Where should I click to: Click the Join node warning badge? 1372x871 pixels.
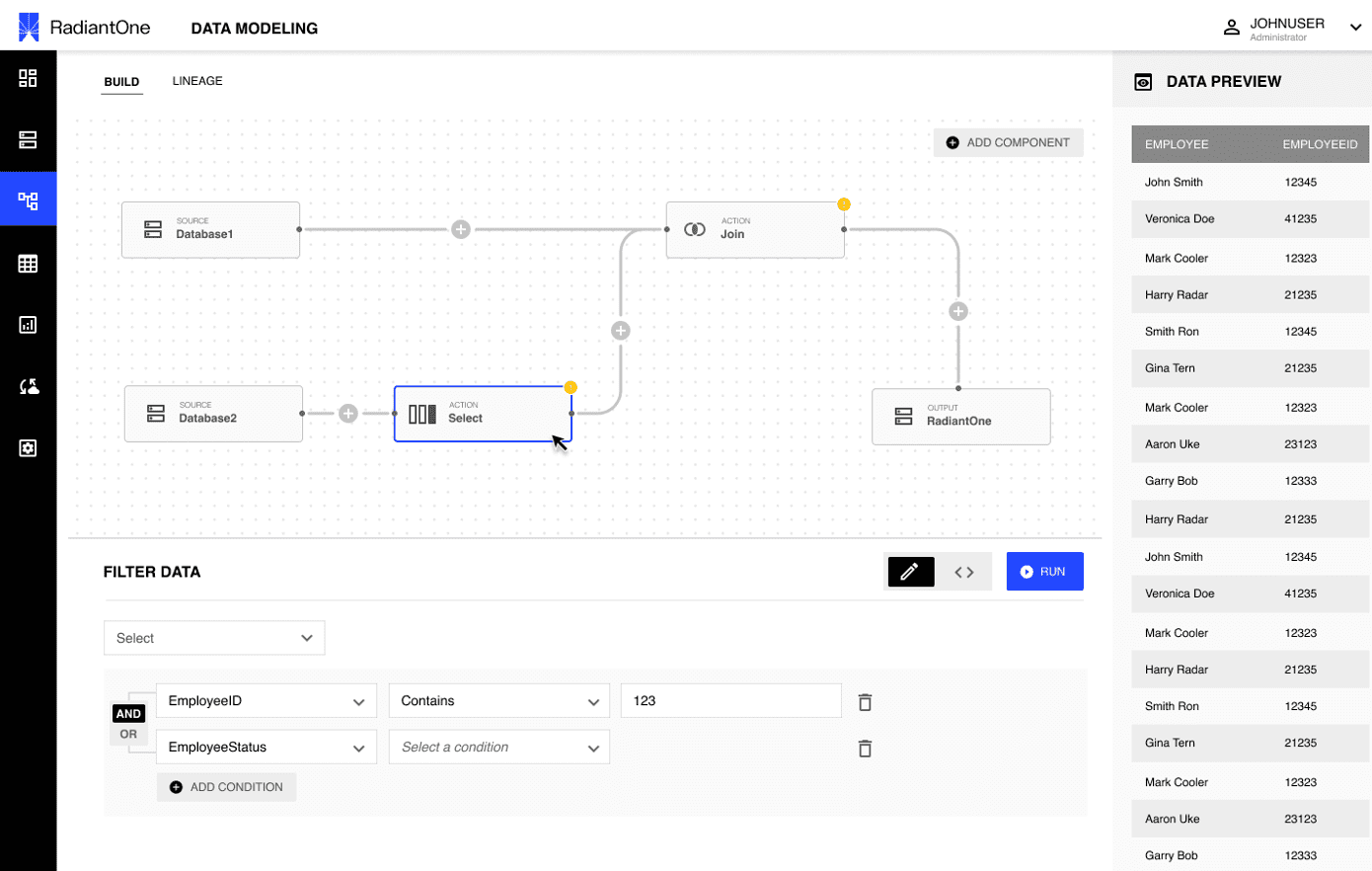click(843, 204)
